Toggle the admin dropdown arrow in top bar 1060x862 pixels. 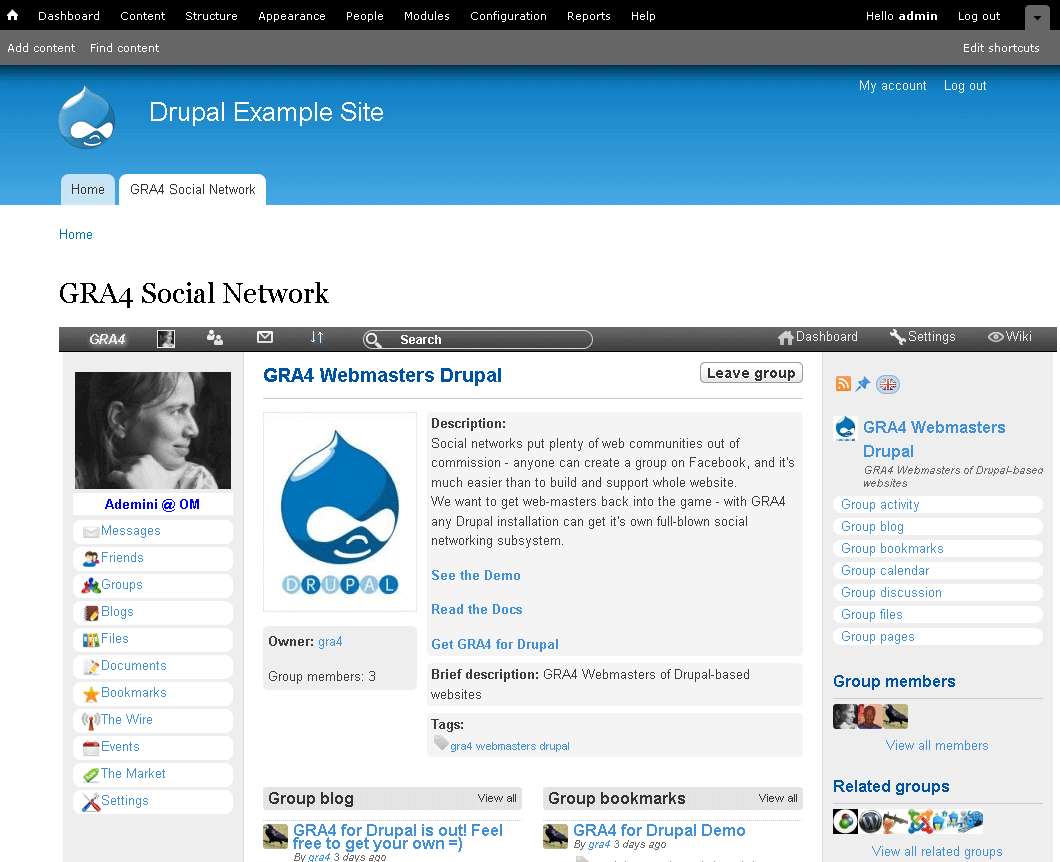1036,17
